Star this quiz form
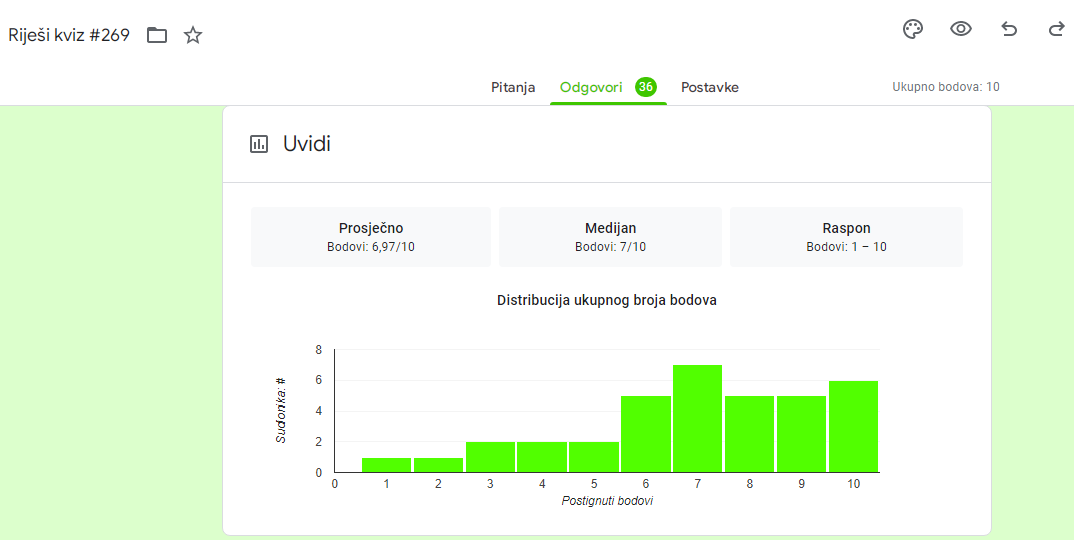 [x=193, y=35]
